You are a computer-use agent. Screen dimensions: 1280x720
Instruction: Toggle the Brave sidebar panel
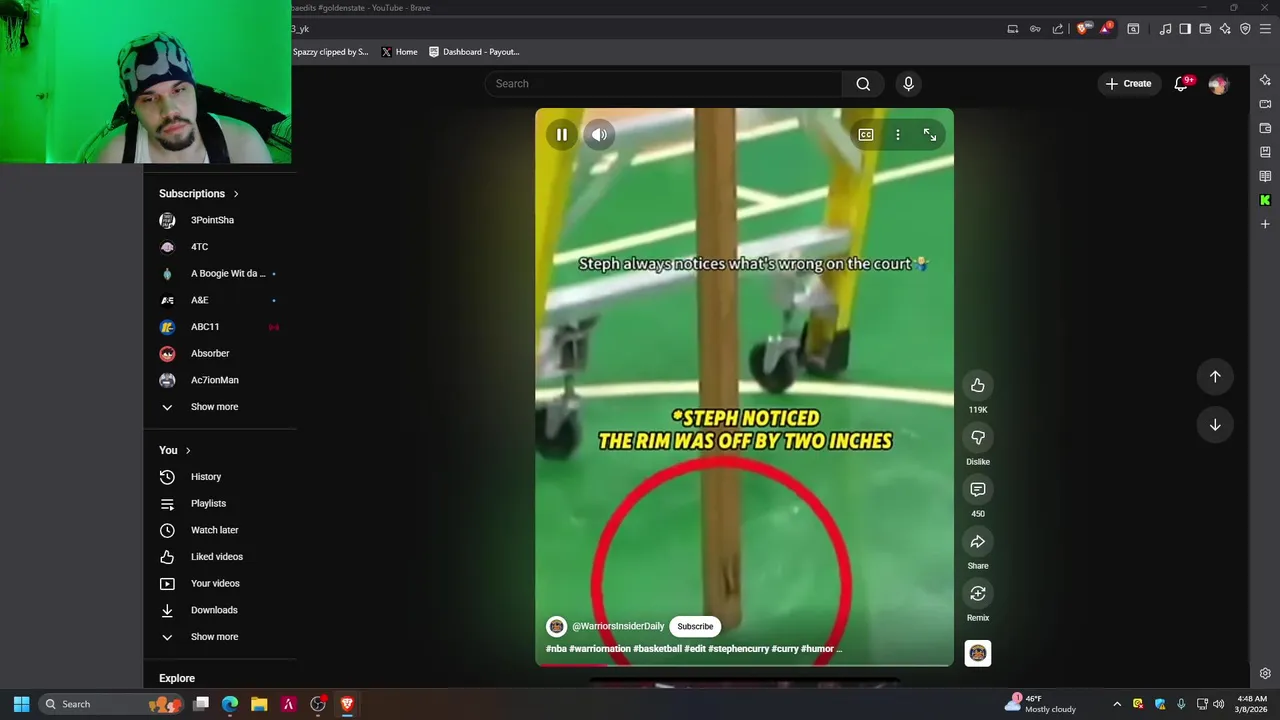coord(1185,29)
